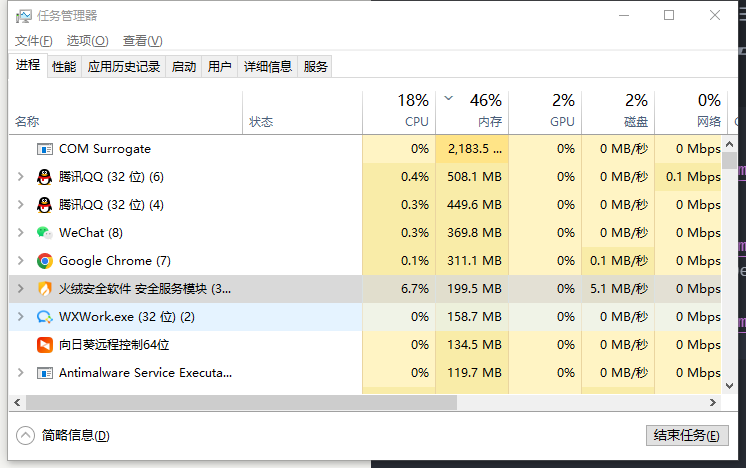
Task: Click the 简略信息(D) link
Action: pyautogui.click(x=76, y=435)
